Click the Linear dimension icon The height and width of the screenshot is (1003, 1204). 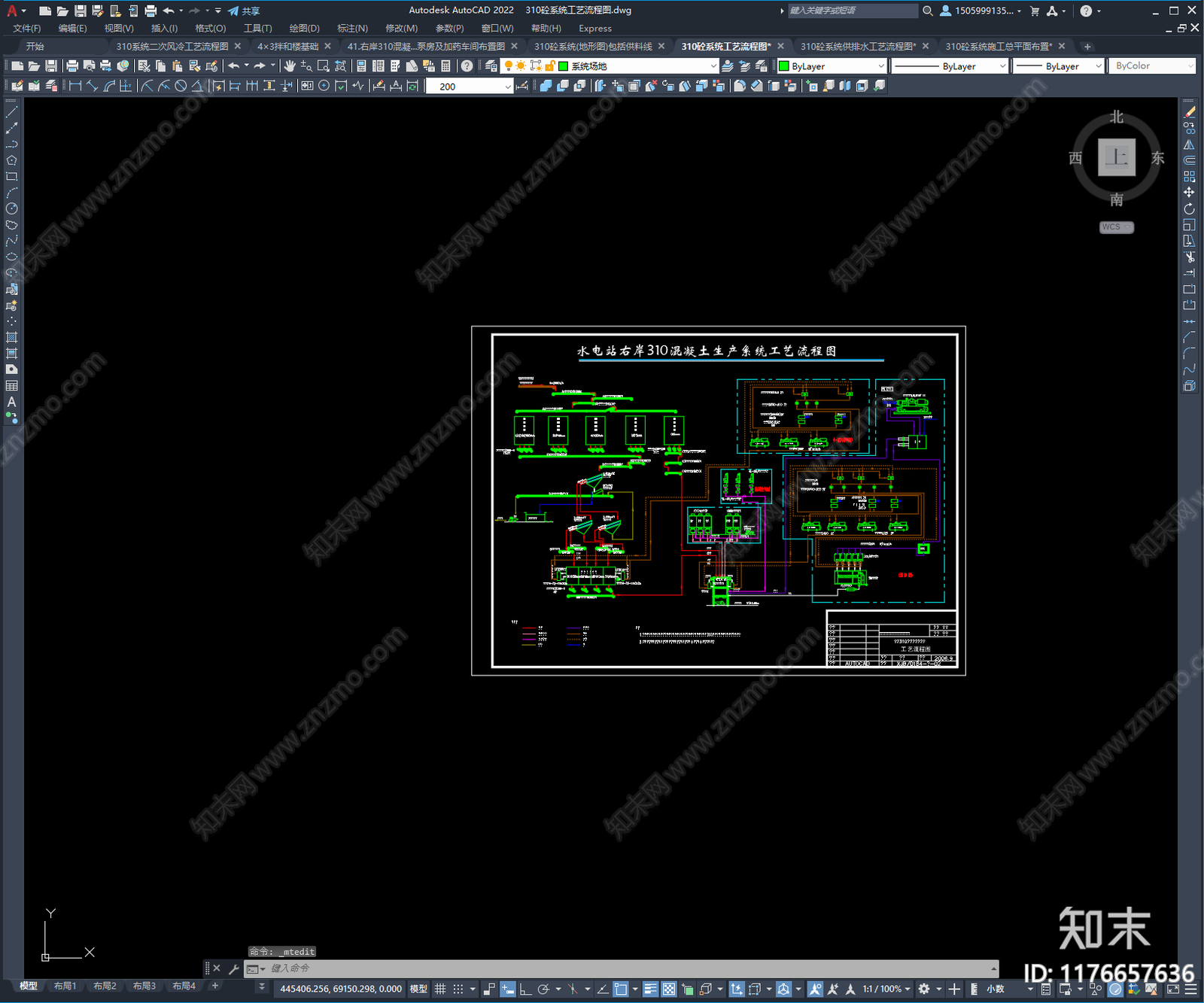tap(75, 86)
